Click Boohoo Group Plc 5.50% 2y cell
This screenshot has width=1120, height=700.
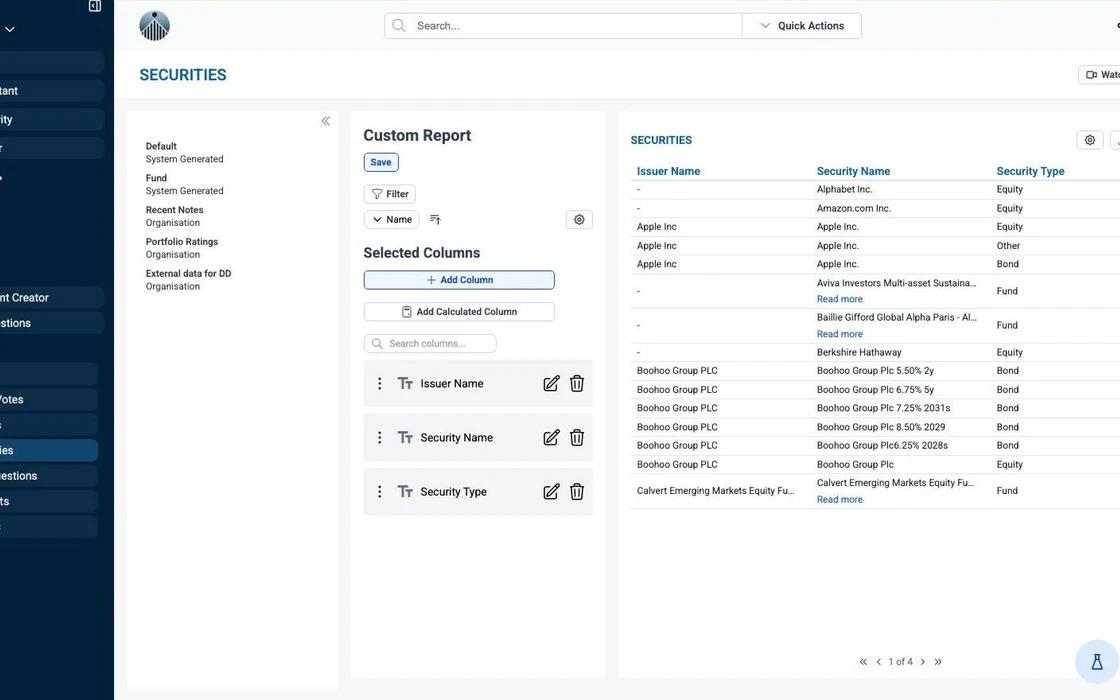pyautogui.click(x=875, y=371)
